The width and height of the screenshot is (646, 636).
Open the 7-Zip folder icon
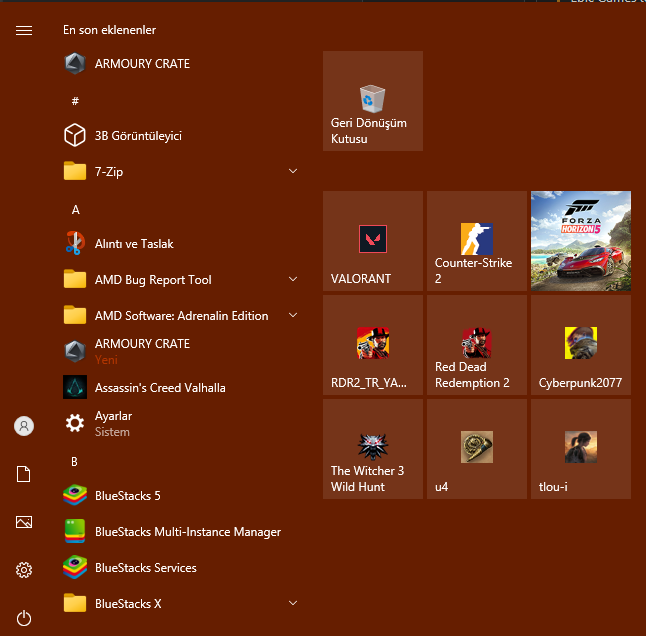tap(75, 171)
